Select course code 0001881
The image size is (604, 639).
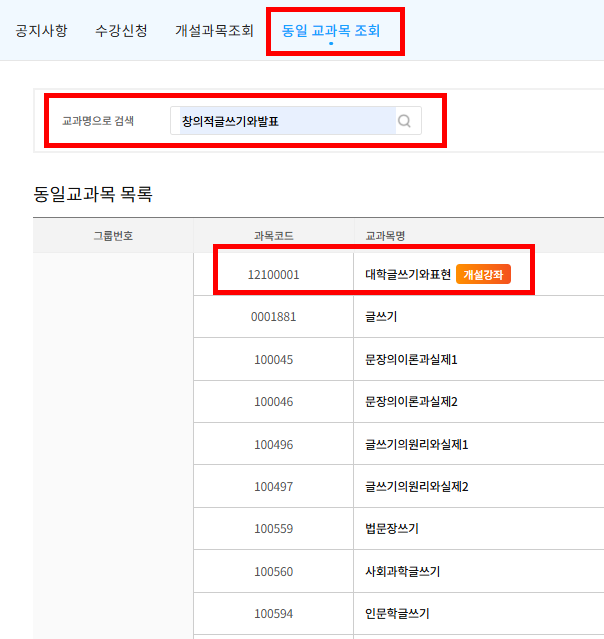[x=273, y=317]
